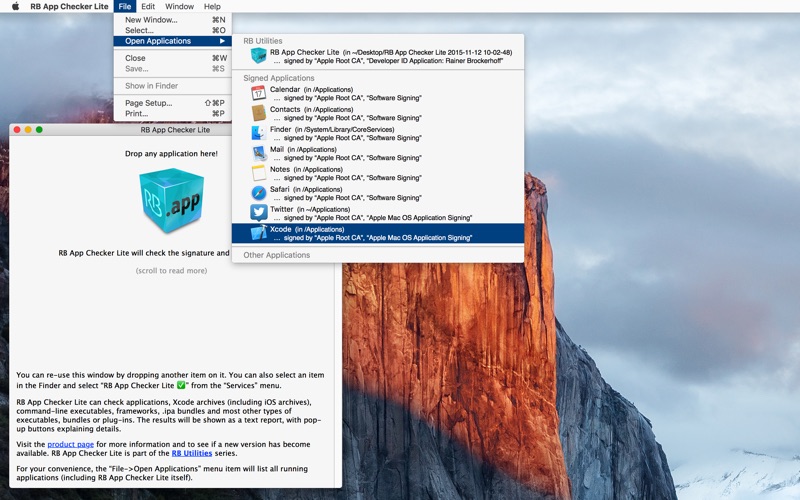Choose New Window… from File menu
Image resolution: width=800 pixels, height=500 pixels.
151,19
